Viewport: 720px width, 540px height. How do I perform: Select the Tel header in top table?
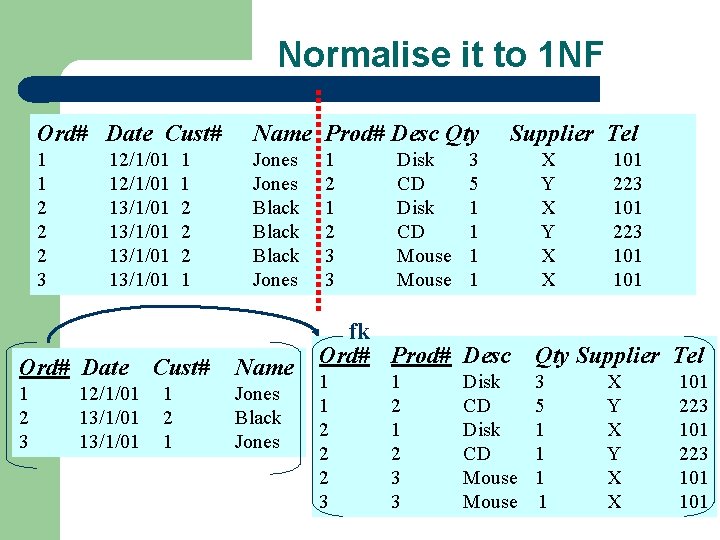point(623,133)
